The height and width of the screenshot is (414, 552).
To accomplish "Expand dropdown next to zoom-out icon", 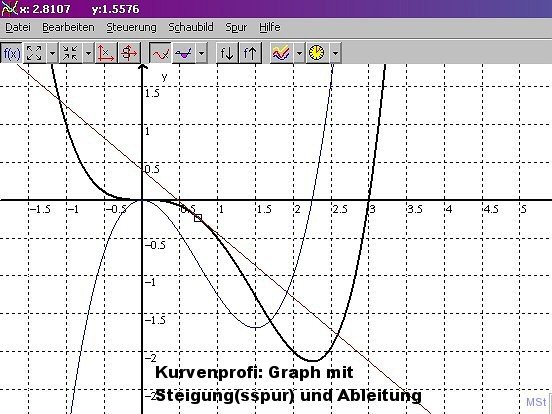I will coord(88,53).
